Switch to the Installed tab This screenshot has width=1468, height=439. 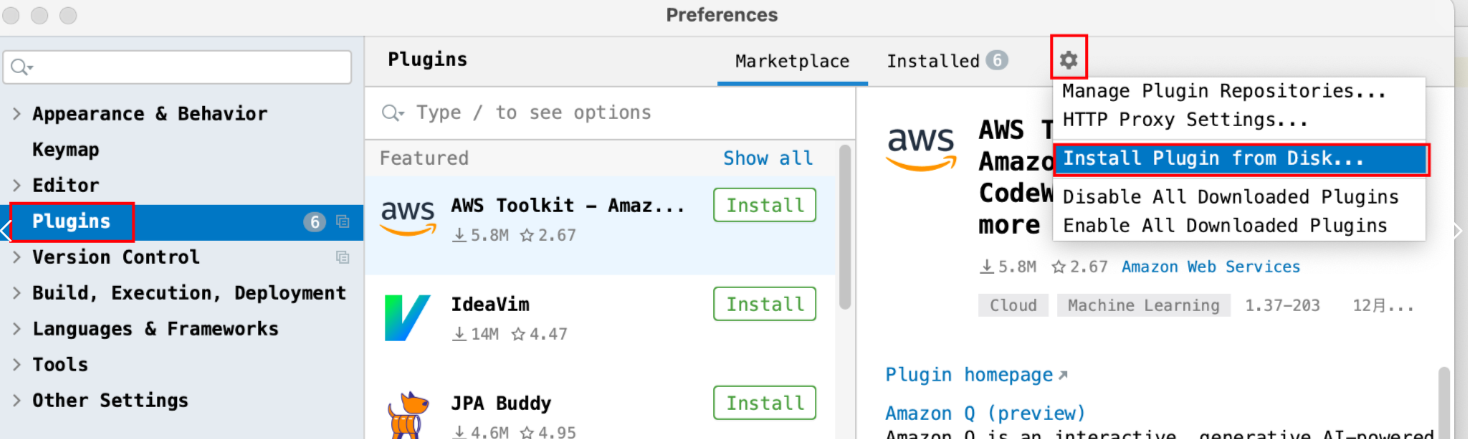click(933, 61)
